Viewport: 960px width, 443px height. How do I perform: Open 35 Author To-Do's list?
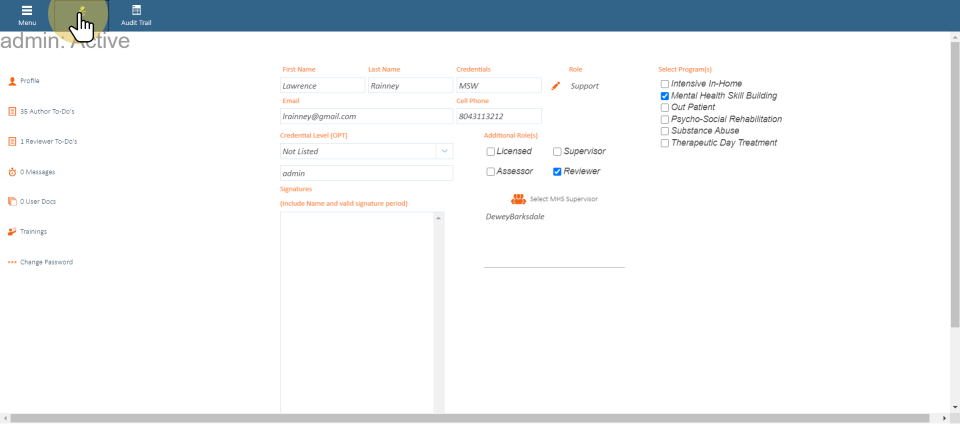[x=47, y=111]
